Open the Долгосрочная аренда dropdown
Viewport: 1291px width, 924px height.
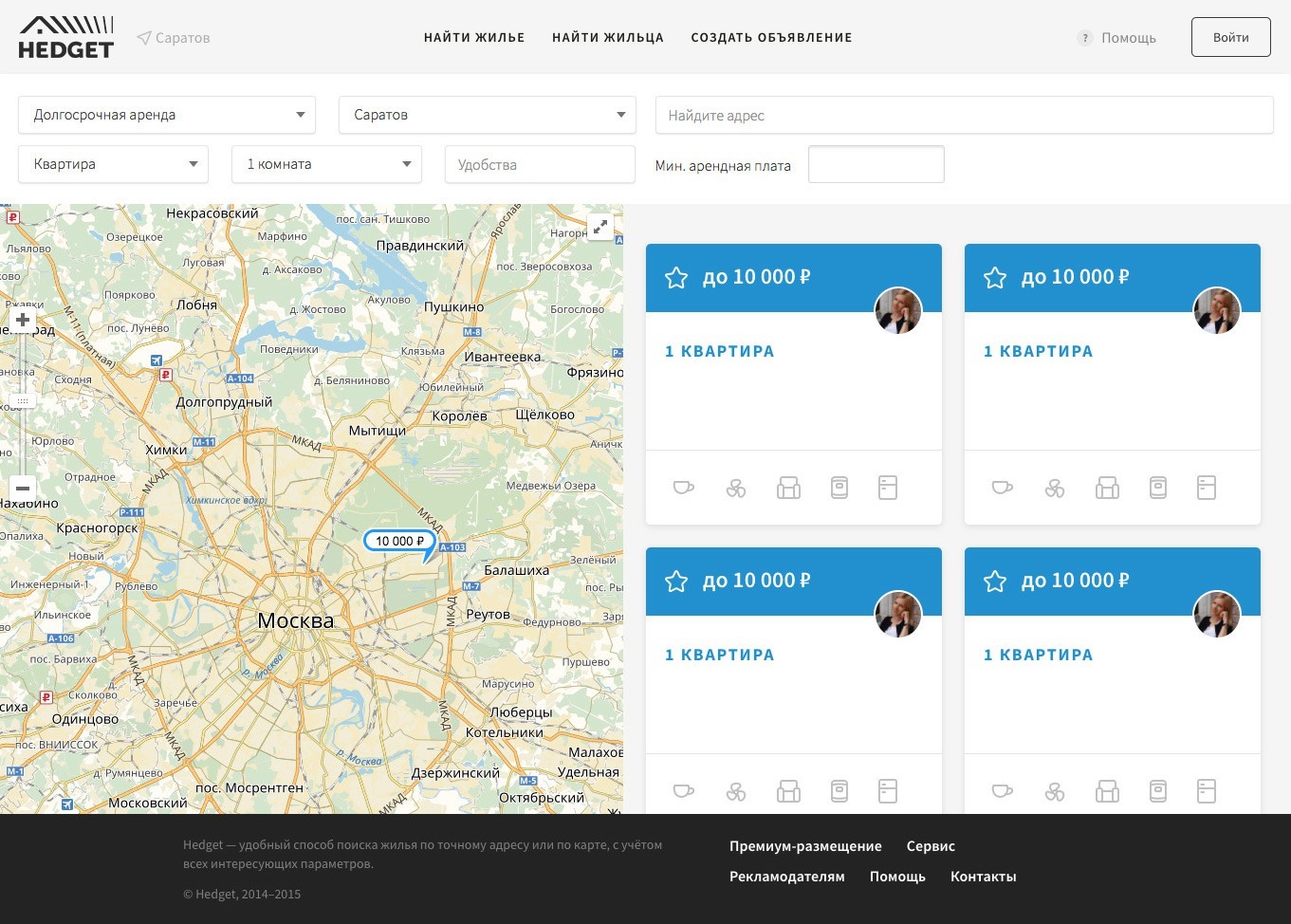coord(167,115)
